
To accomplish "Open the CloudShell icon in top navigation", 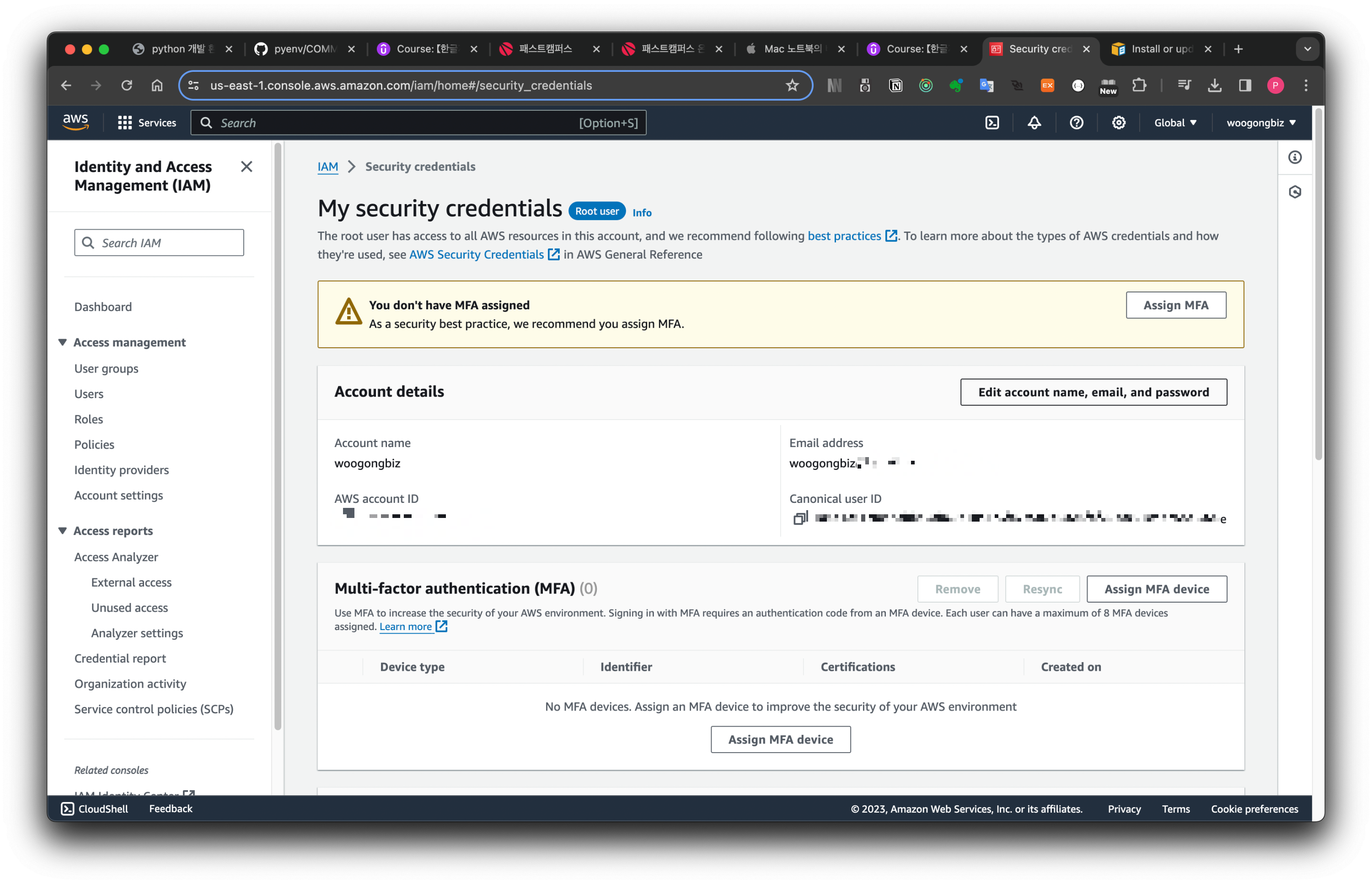I will point(991,123).
